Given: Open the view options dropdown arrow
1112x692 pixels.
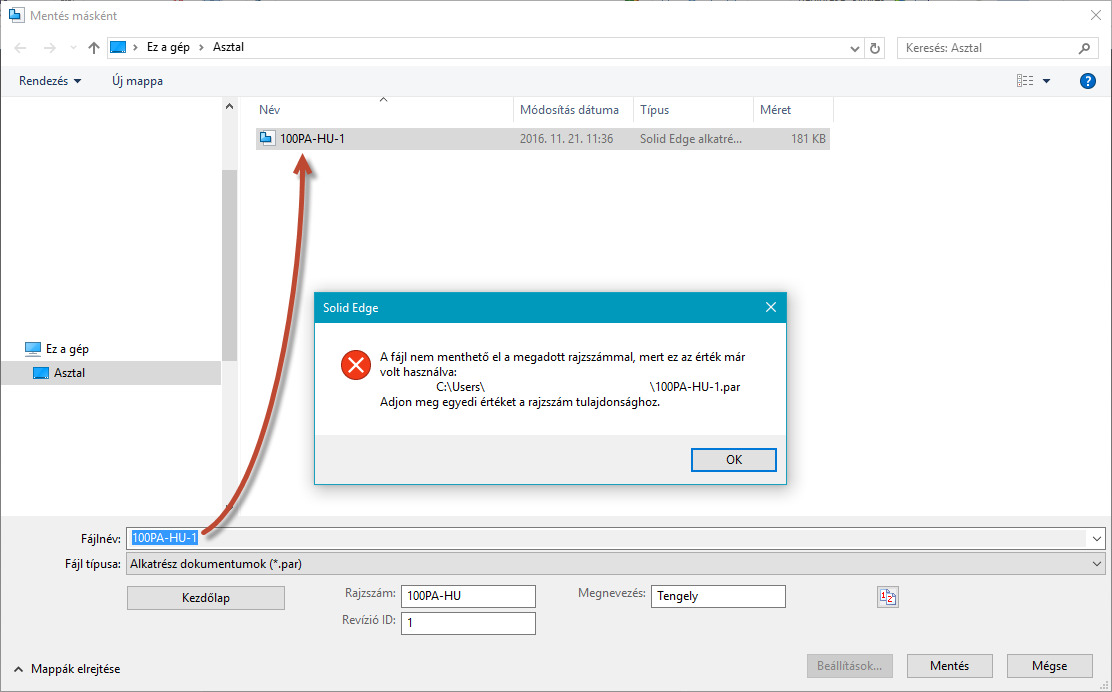Looking at the screenshot, I should pyautogui.click(x=1046, y=81).
